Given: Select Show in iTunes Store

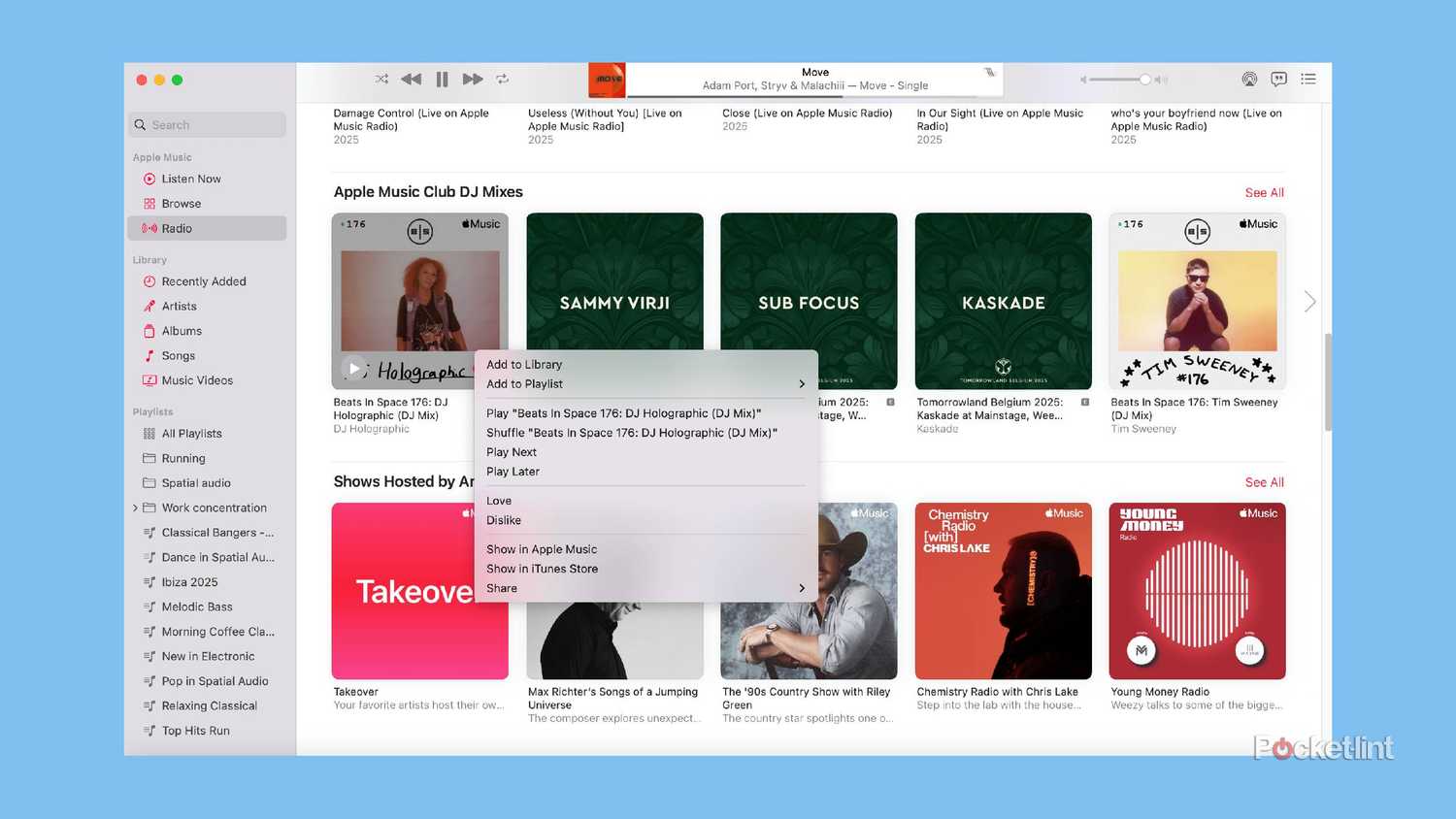Looking at the screenshot, I should pos(541,569).
